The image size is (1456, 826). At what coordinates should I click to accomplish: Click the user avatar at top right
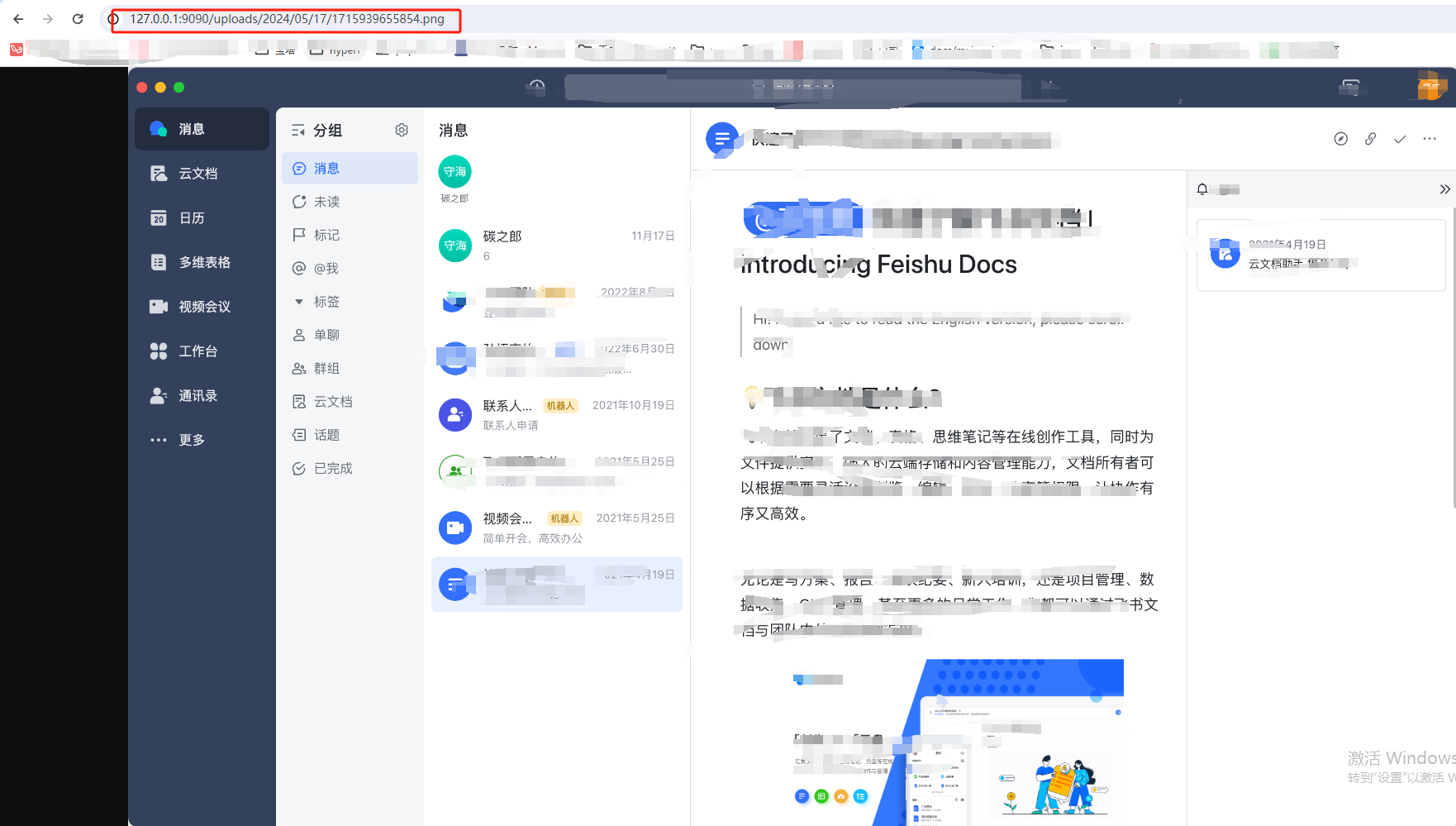tap(1431, 86)
